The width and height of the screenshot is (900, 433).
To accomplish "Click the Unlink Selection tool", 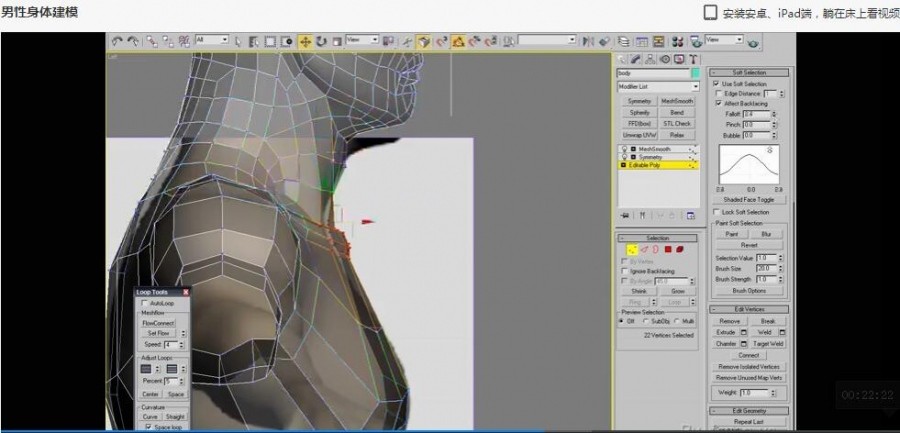I will pyautogui.click(x=168, y=41).
